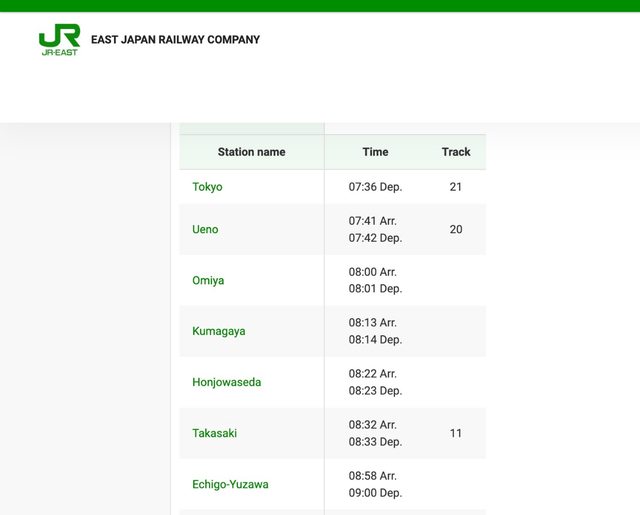
Task: Select Ueno's 07:42 departure time
Action: [x=375, y=238]
